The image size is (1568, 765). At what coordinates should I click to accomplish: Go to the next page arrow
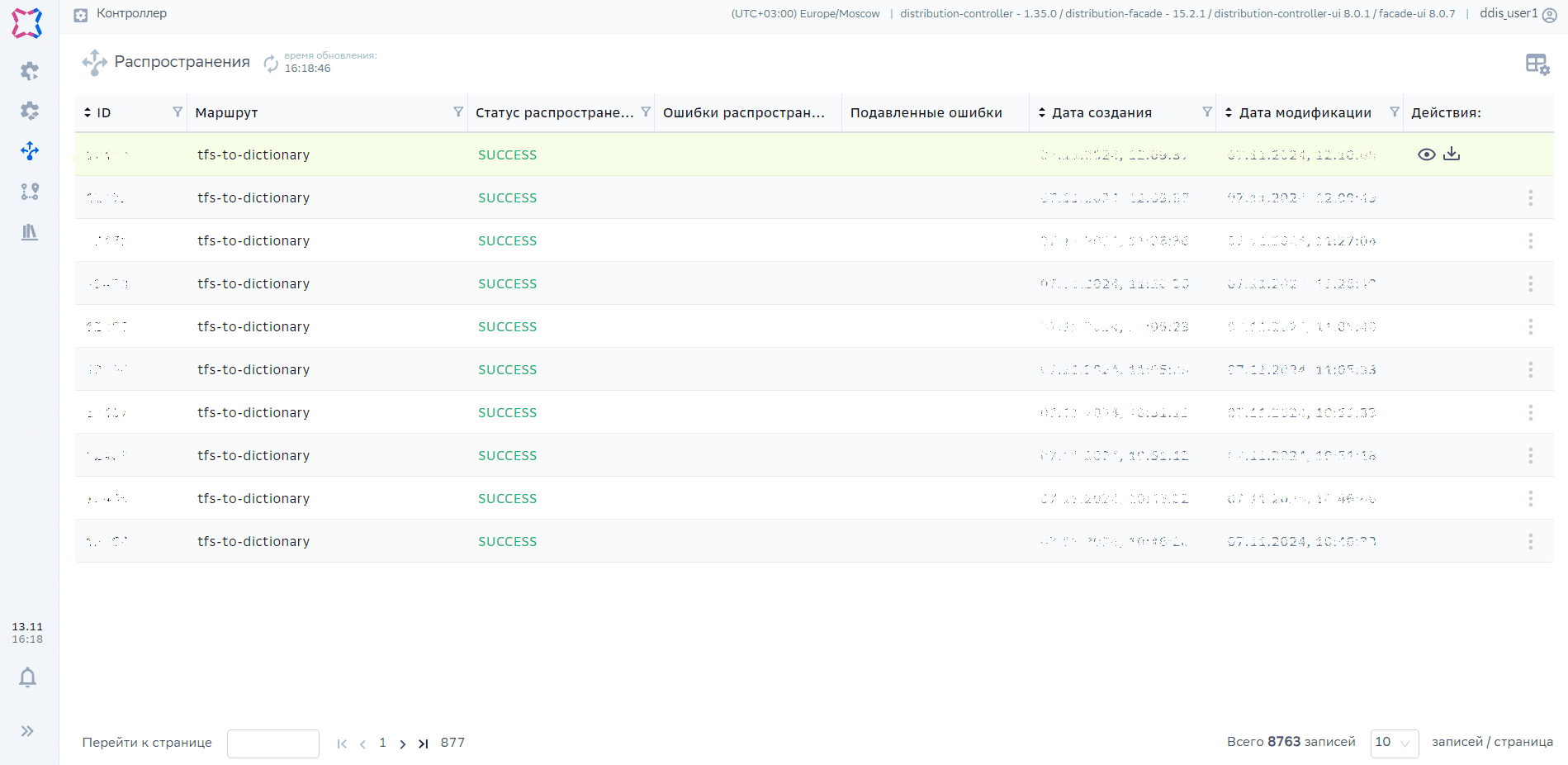pos(403,744)
